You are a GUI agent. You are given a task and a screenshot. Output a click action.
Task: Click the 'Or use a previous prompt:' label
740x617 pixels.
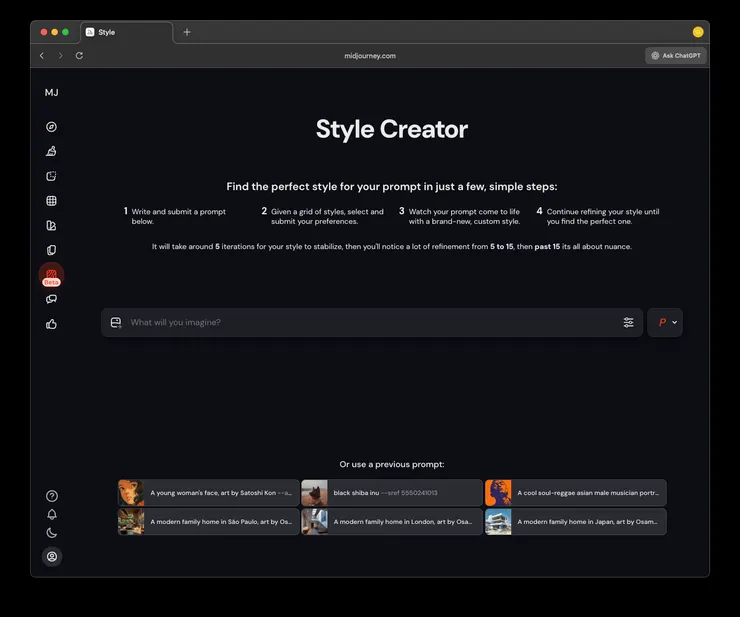[392, 465]
